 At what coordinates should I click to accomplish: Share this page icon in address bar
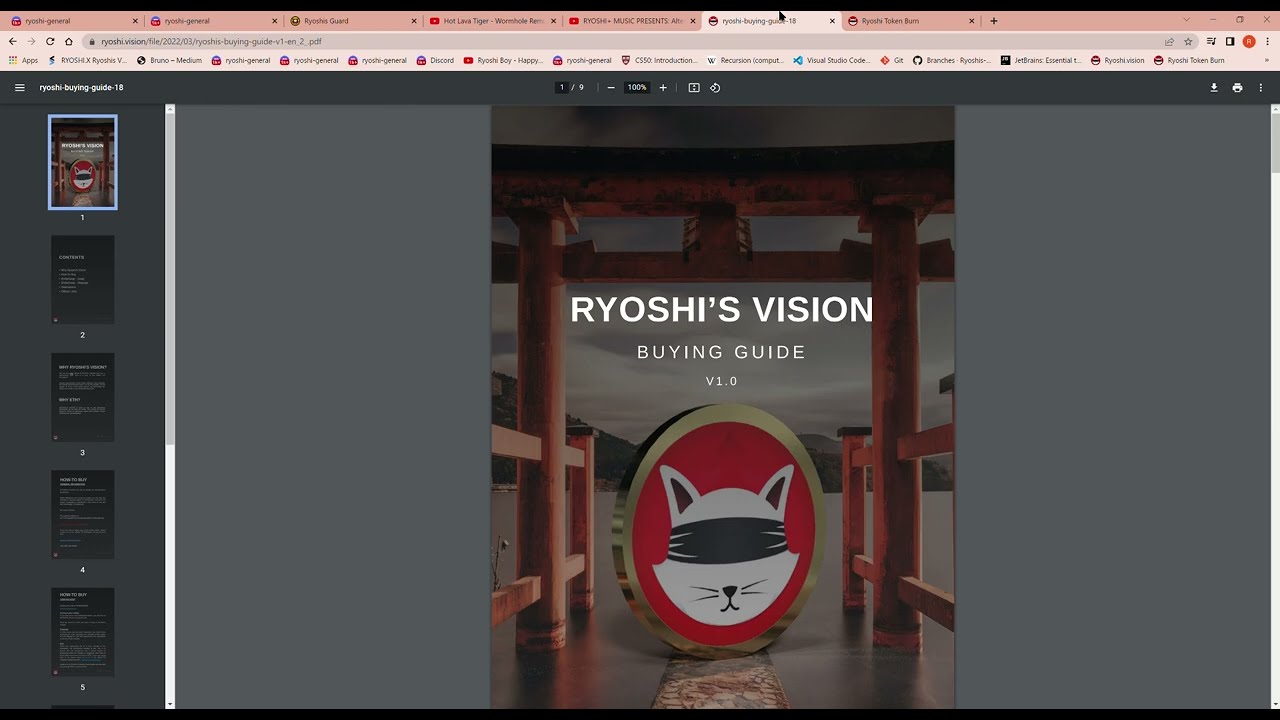pos(1169,41)
